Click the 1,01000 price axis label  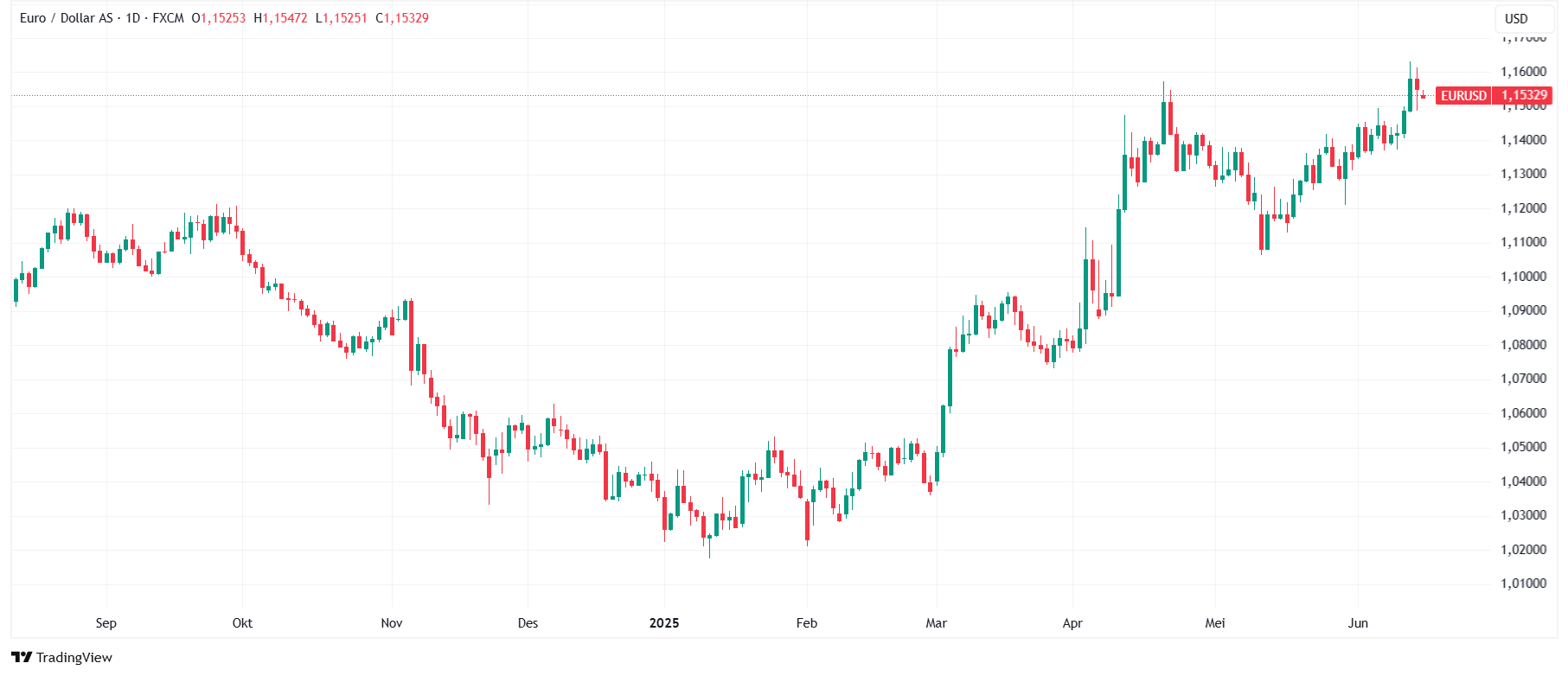point(1524,584)
